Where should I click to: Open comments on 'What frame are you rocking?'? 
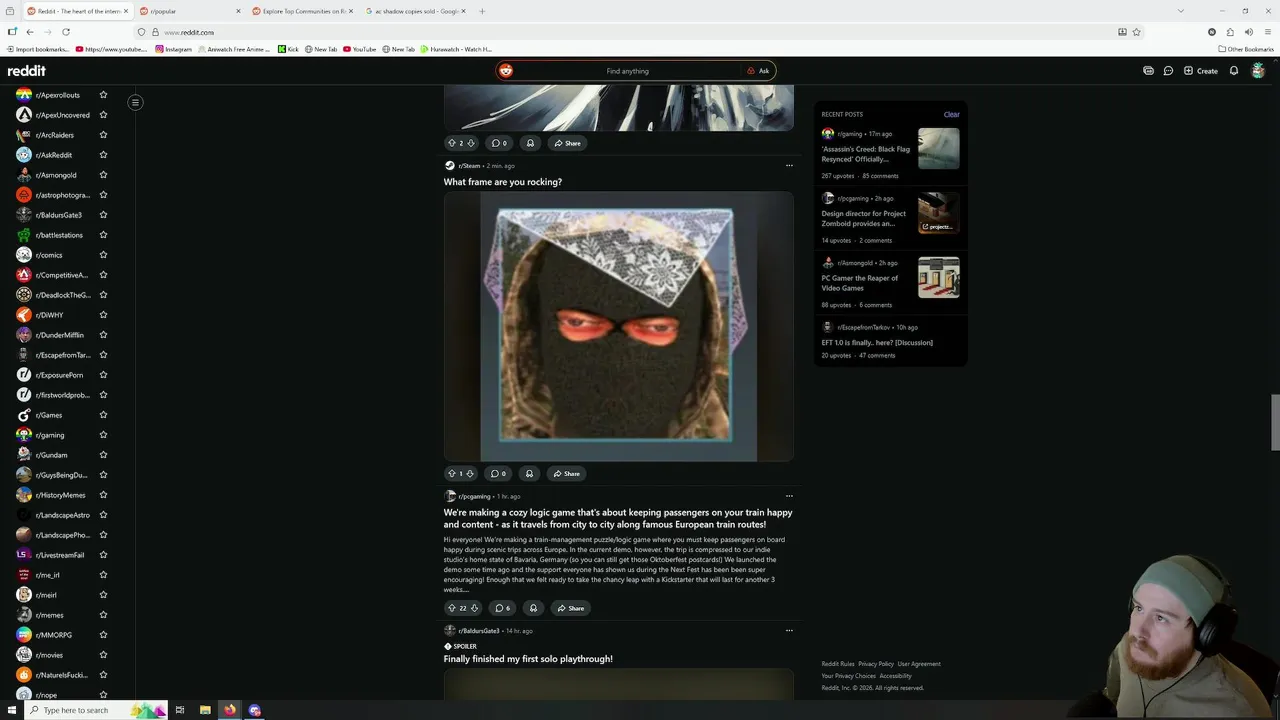(498, 474)
